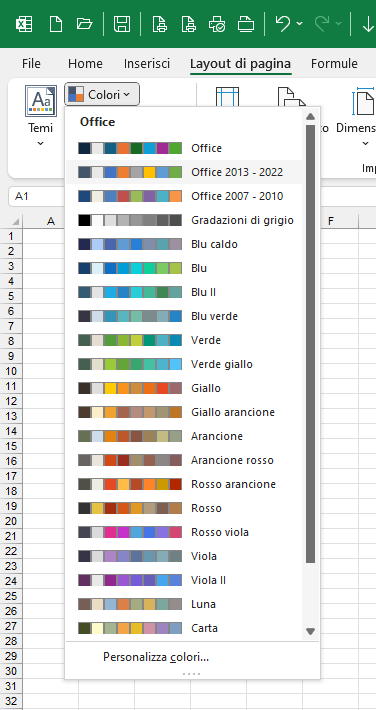This screenshot has width=376, height=710.
Task: Click the Excel logo icon
Action: [24, 24]
